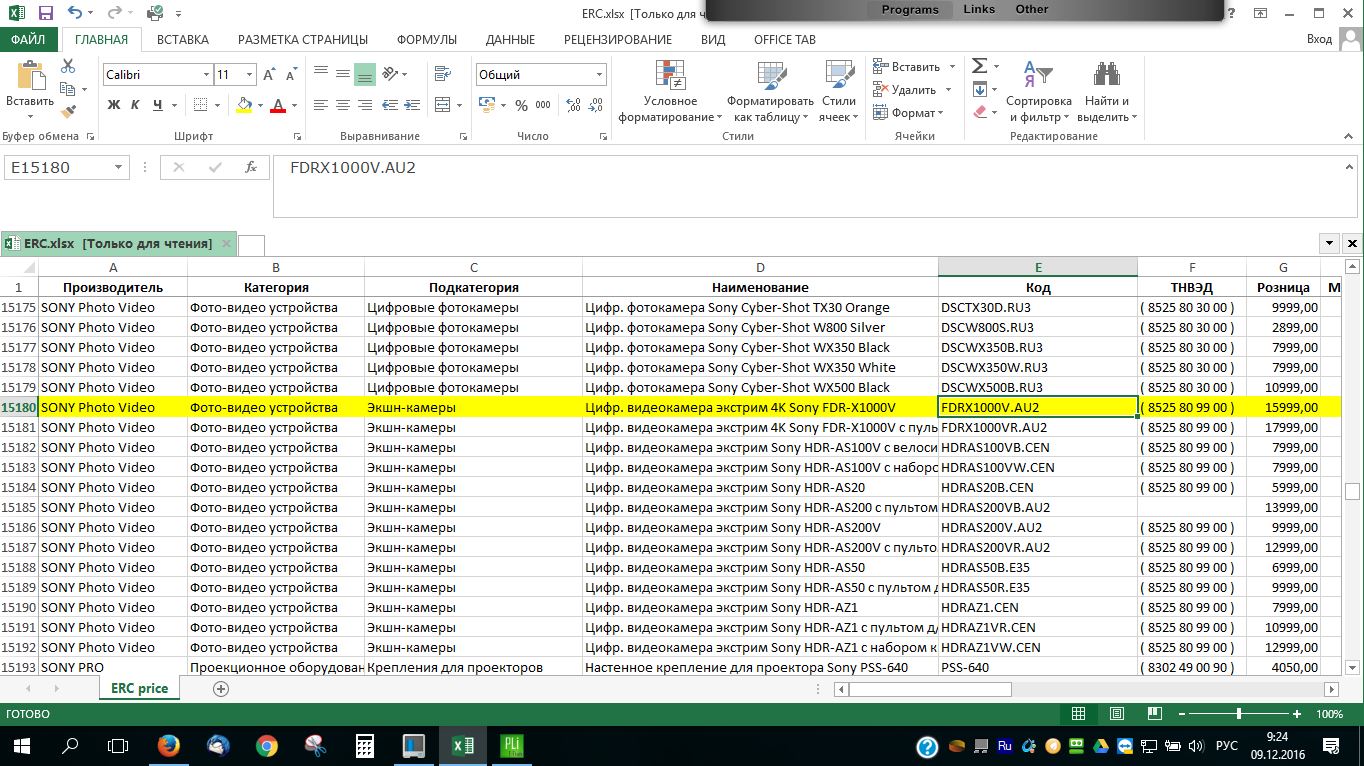Click the zoom slider handle in status bar
The image size is (1364, 766).
click(1239, 714)
